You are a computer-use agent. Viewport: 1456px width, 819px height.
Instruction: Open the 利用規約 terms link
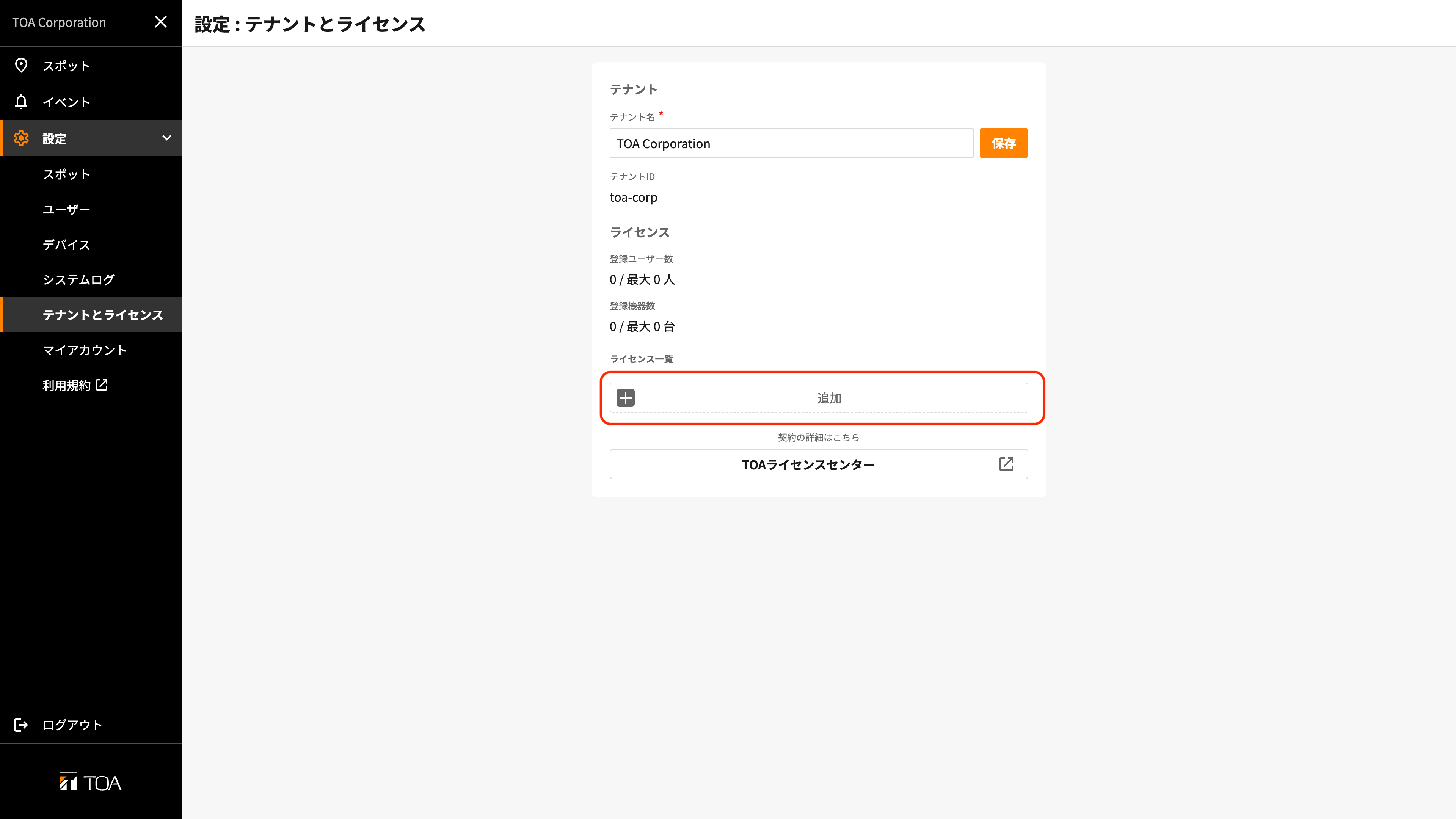[x=91, y=385]
